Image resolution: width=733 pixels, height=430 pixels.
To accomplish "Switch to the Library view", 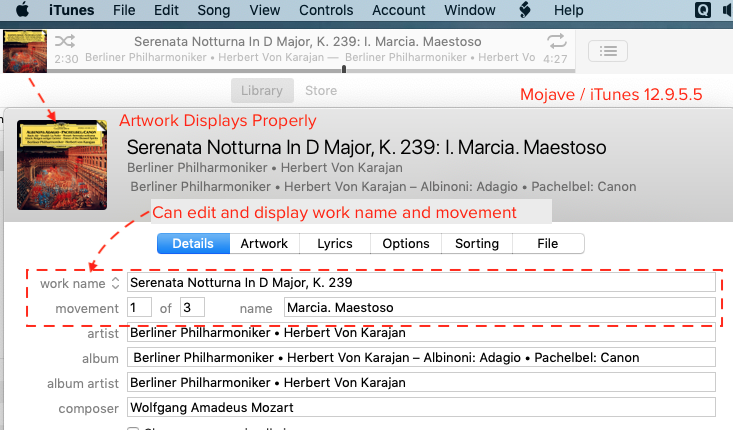I will [262, 90].
